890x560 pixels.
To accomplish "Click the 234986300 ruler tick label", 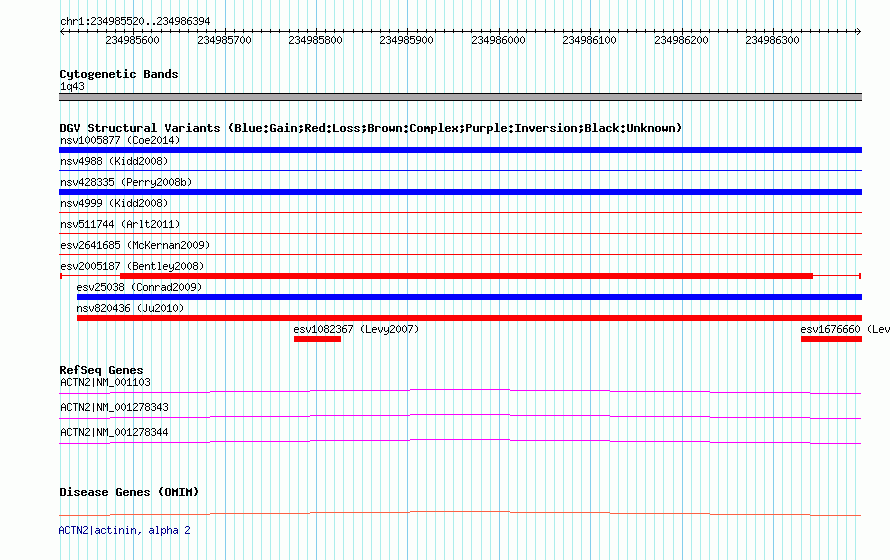I will tap(773, 40).
